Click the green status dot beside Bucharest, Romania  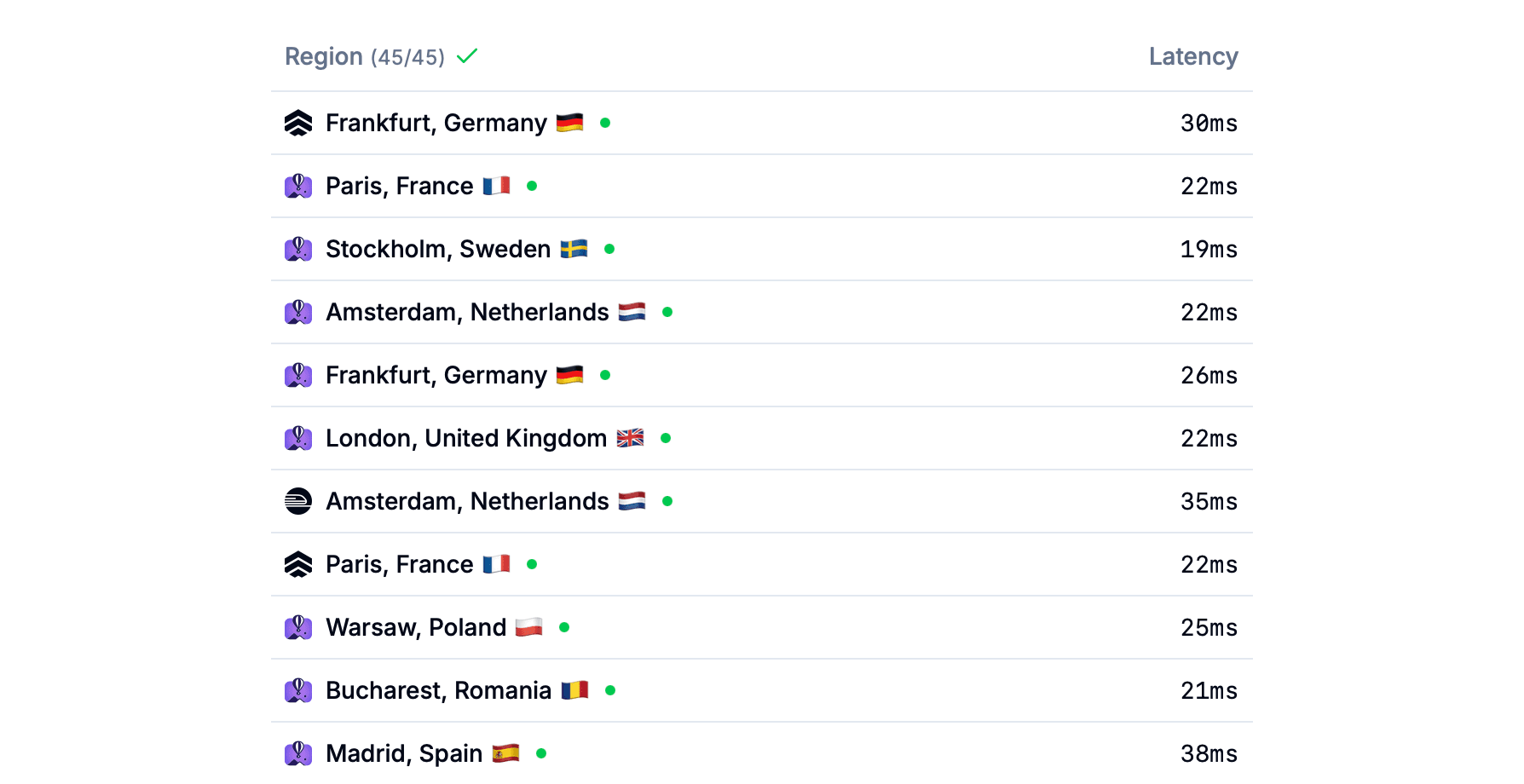pos(610,690)
